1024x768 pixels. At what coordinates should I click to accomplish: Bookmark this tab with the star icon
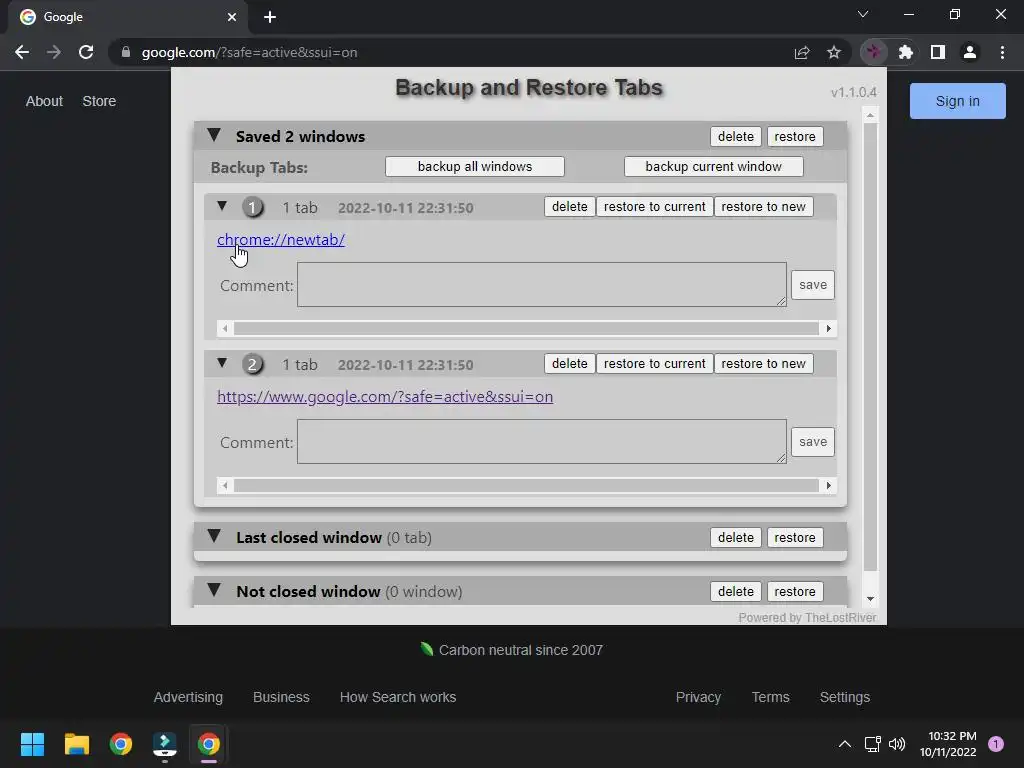coord(834,52)
